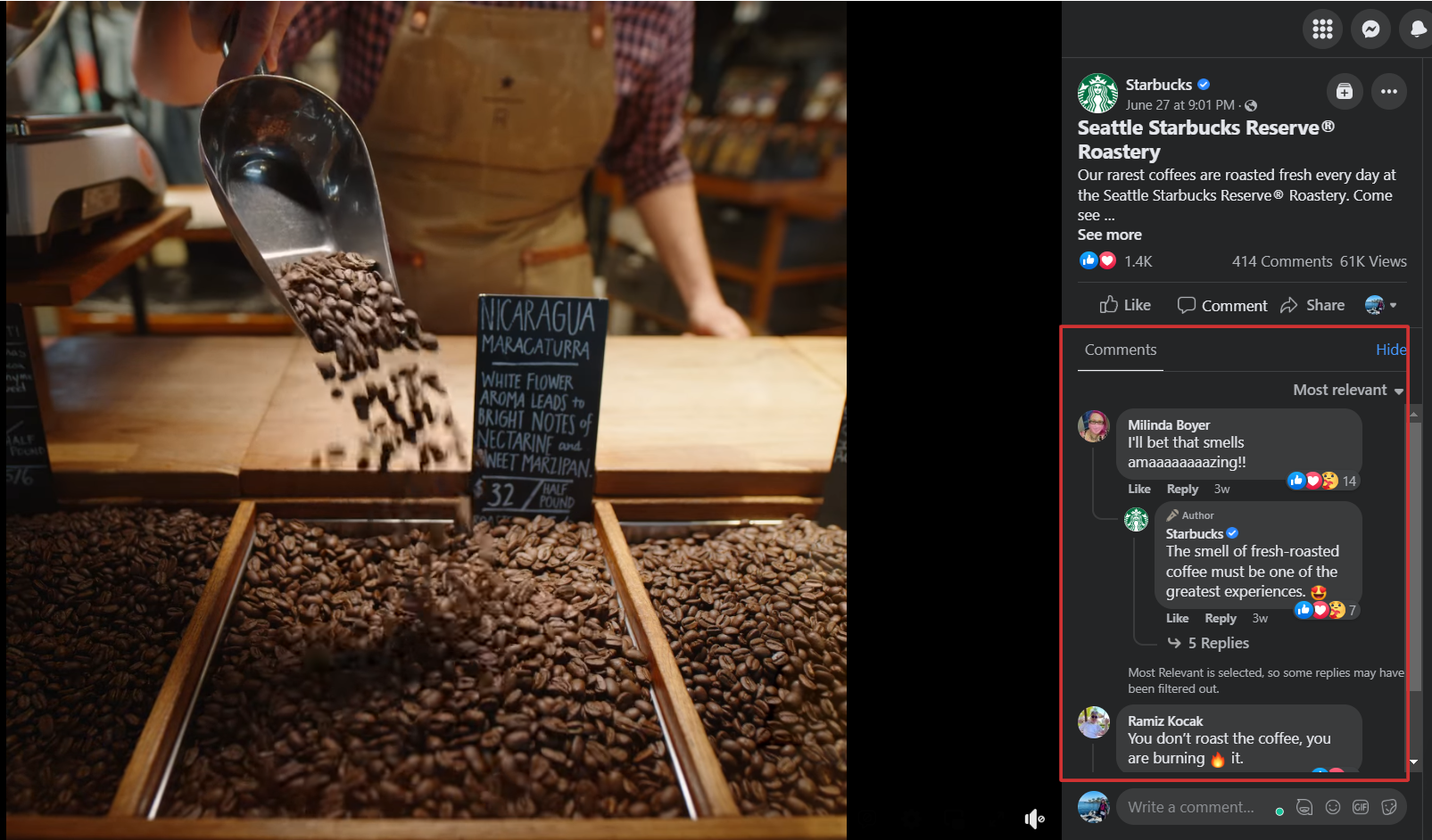Open the 3w timestamp on Milinda's comment
The image size is (1432, 840).
click(1222, 489)
